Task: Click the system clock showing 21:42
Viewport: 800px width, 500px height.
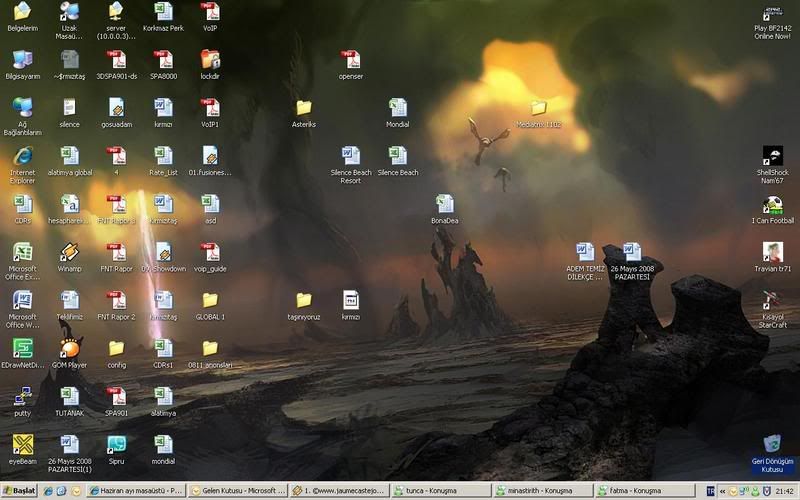Action: [784, 491]
